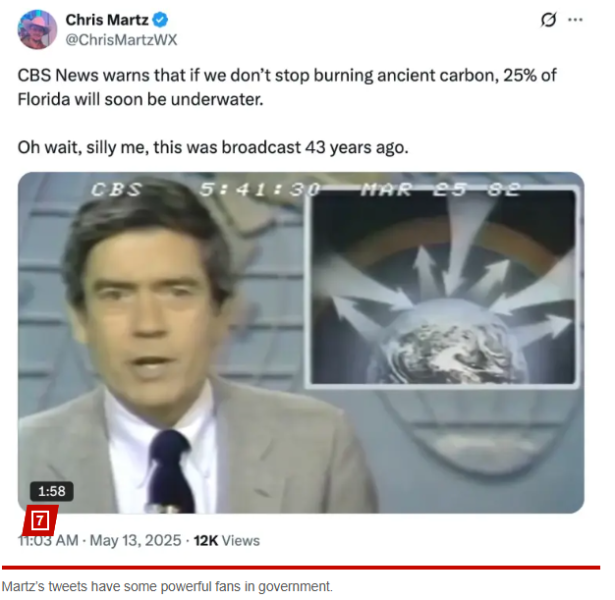This screenshot has height=600, width=615.
Task: Select the 1:58 video duration badge
Action: click(x=52, y=491)
